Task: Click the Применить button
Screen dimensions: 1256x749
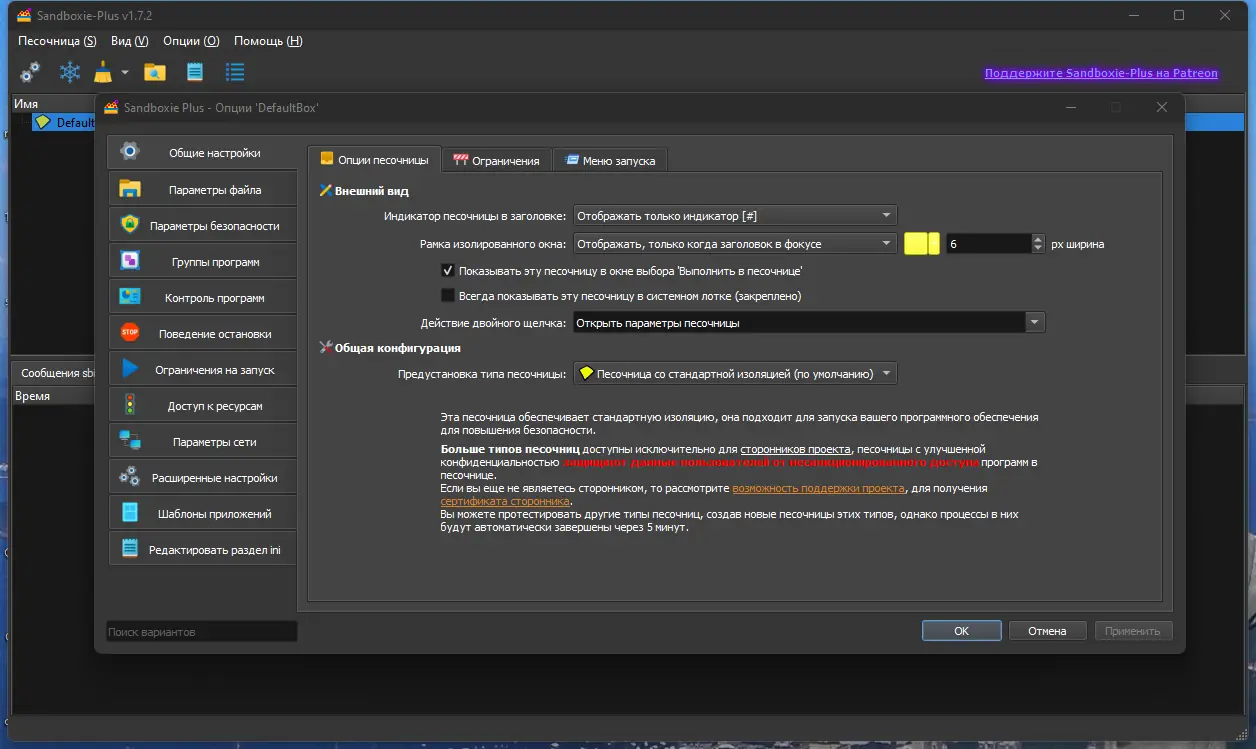Action: pos(1134,631)
